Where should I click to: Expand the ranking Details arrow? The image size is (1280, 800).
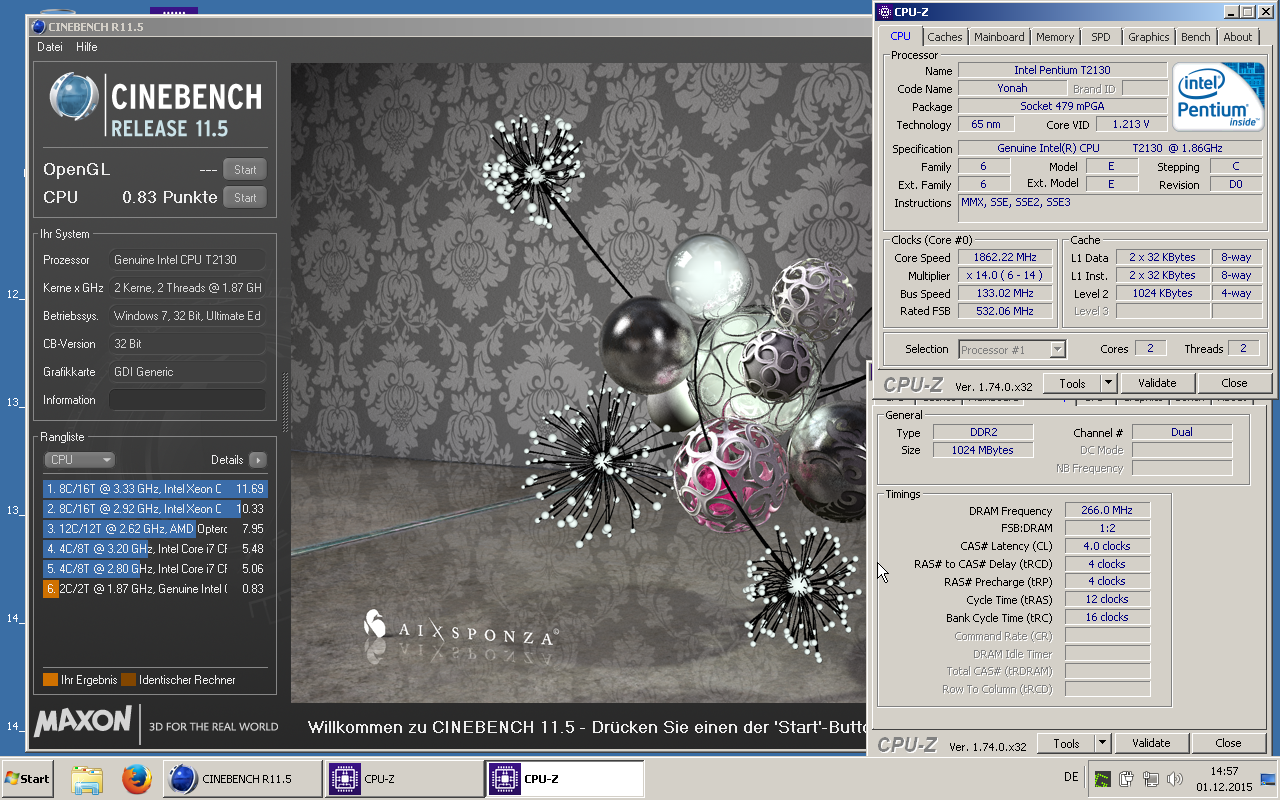(258, 460)
